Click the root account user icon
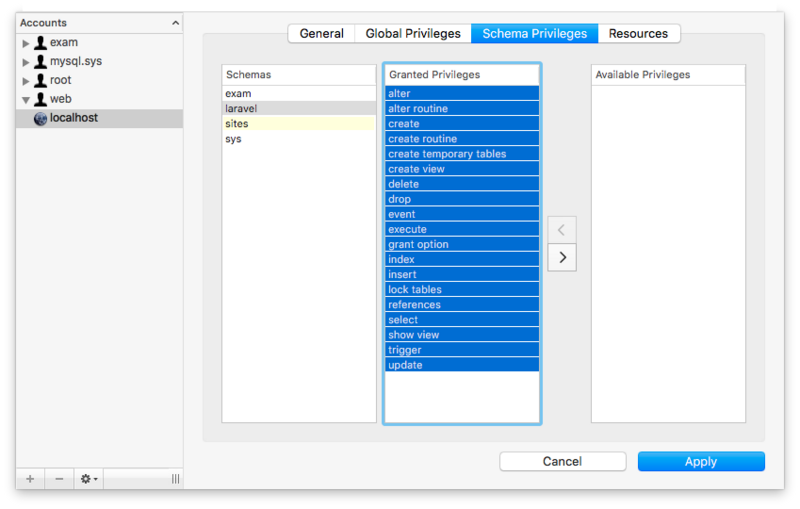 (x=40, y=81)
